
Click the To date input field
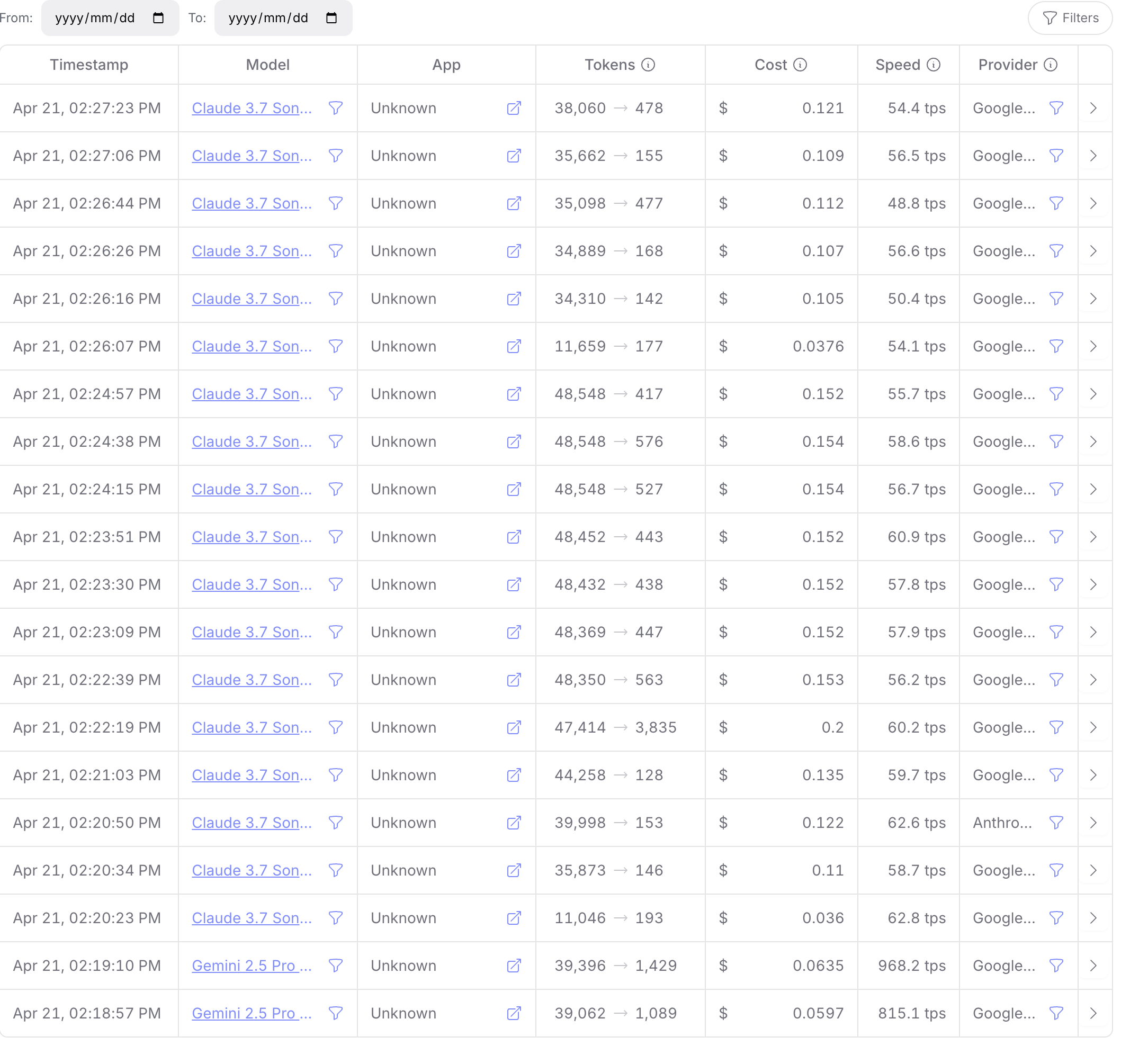[x=283, y=18]
